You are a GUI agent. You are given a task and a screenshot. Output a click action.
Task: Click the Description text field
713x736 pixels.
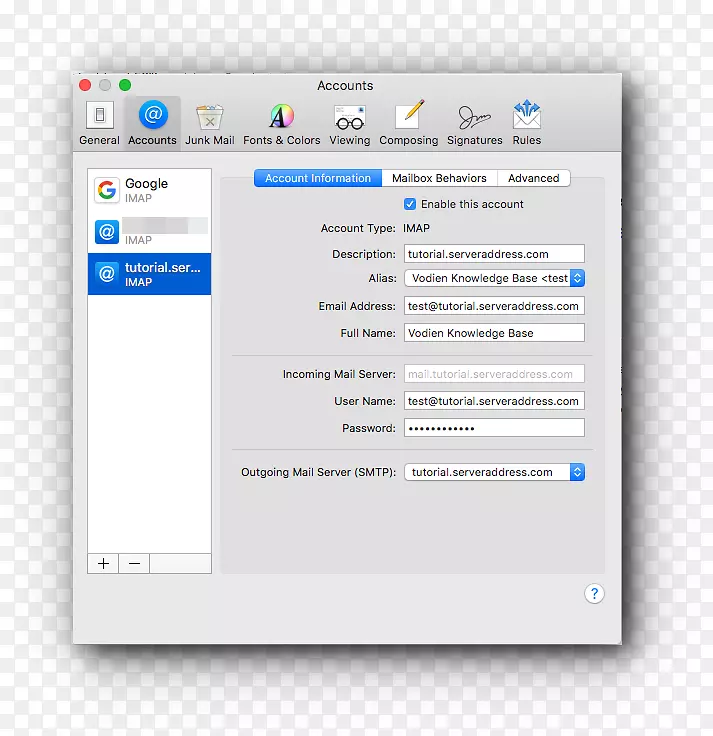coord(494,254)
